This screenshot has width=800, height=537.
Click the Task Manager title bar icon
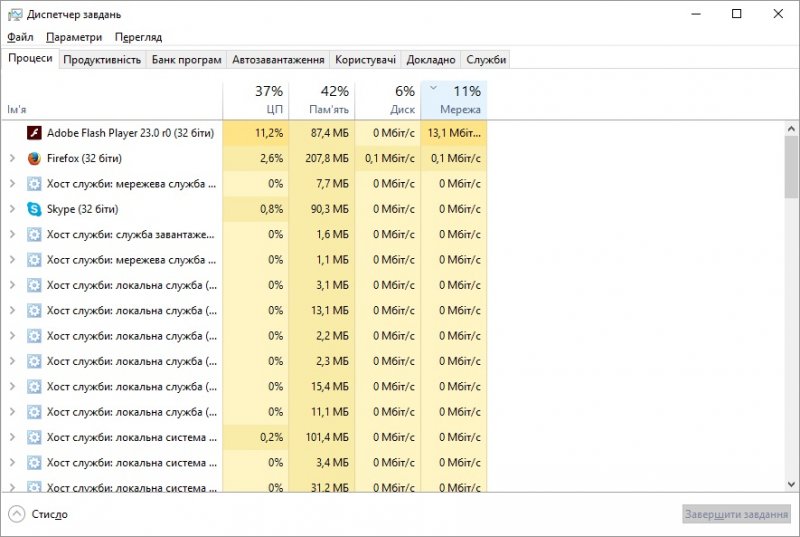(x=15, y=14)
